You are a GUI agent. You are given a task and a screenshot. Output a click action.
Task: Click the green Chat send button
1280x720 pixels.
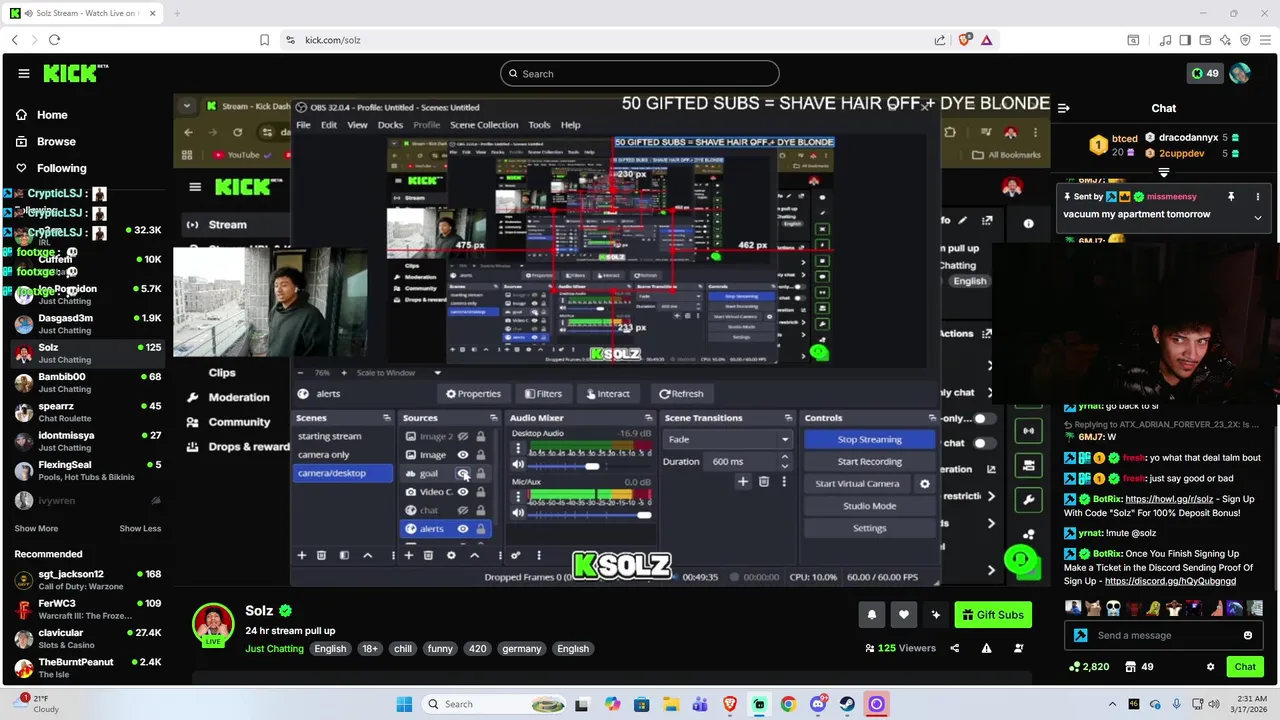(1245, 667)
